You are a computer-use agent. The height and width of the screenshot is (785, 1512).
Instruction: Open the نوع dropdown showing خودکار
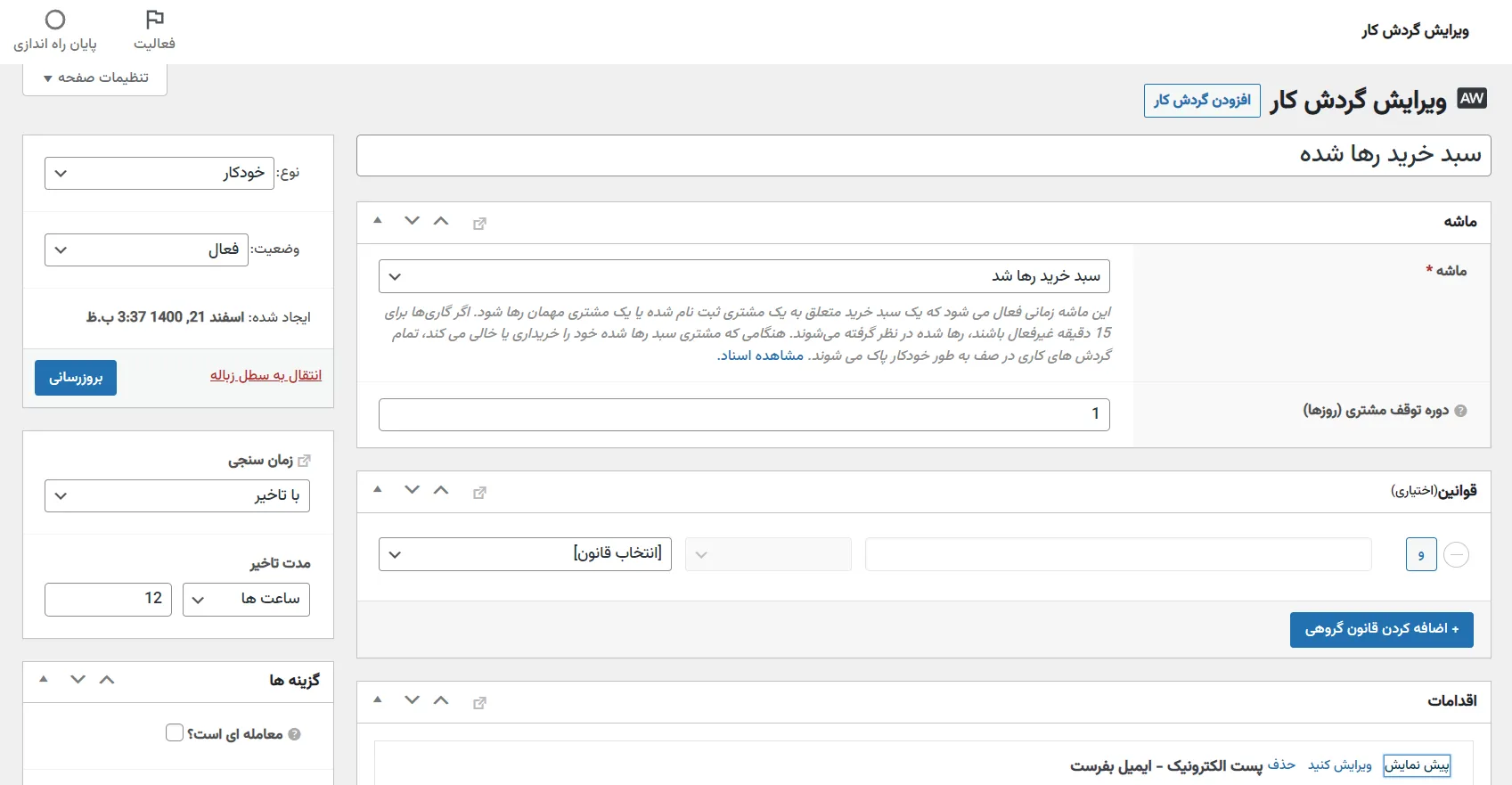[x=159, y=173]
